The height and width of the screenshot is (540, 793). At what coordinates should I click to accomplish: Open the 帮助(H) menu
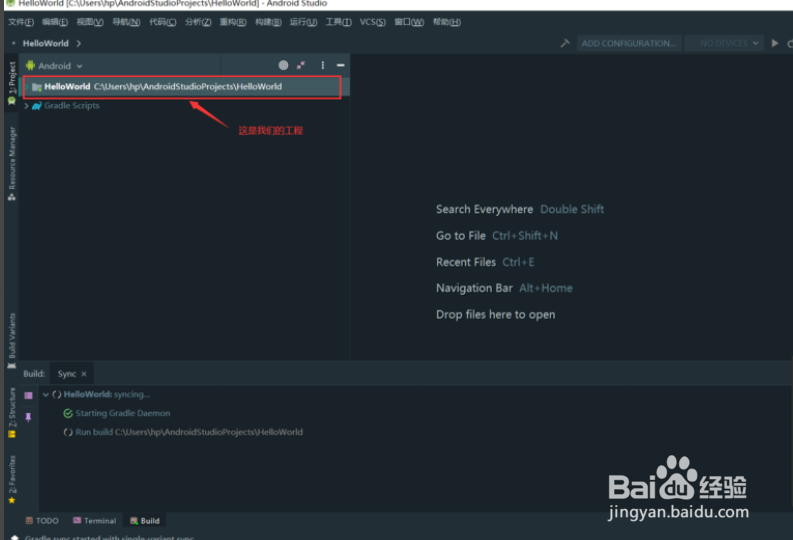446,22
